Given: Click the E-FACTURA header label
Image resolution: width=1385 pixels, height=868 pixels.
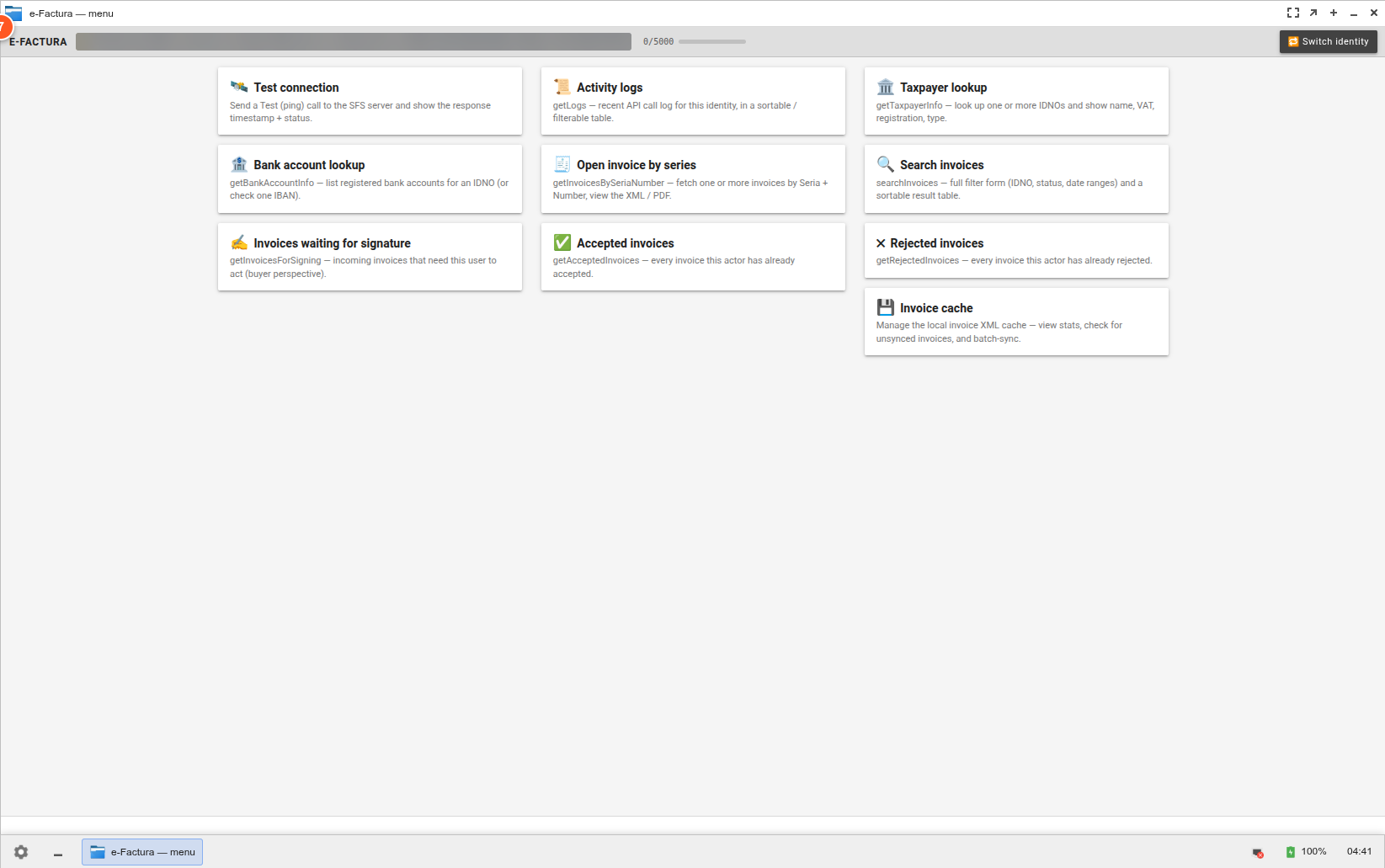Looking at the screenshot, I should pyautogui.click(x=38, y=41).
